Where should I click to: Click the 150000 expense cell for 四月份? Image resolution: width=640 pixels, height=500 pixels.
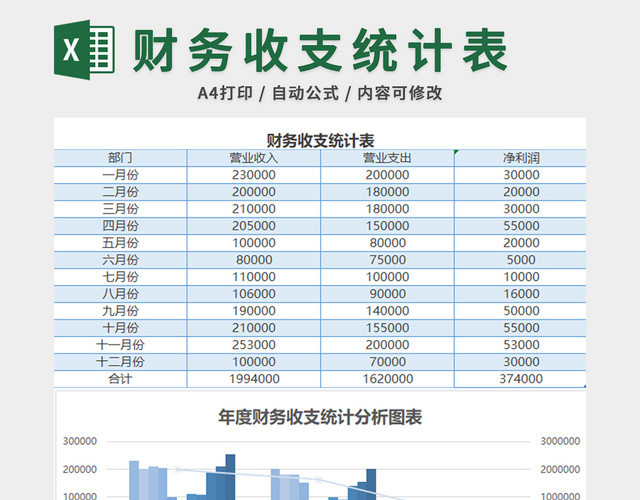(387, 226)
